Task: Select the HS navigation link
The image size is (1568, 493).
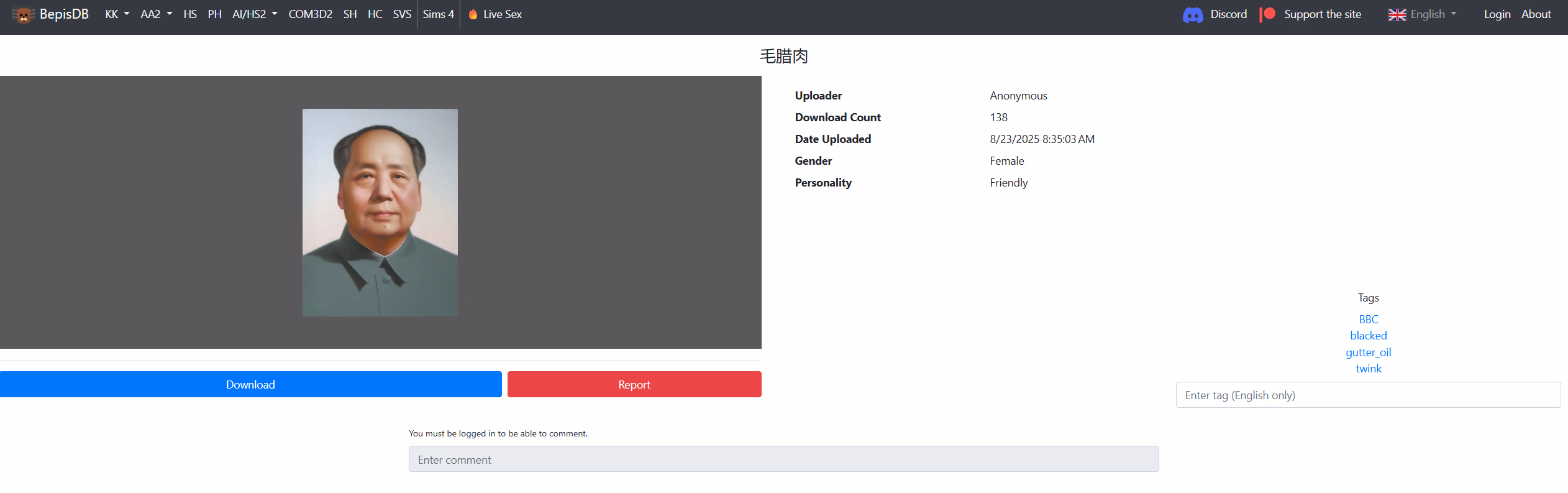Action: (x=190, y=14)
